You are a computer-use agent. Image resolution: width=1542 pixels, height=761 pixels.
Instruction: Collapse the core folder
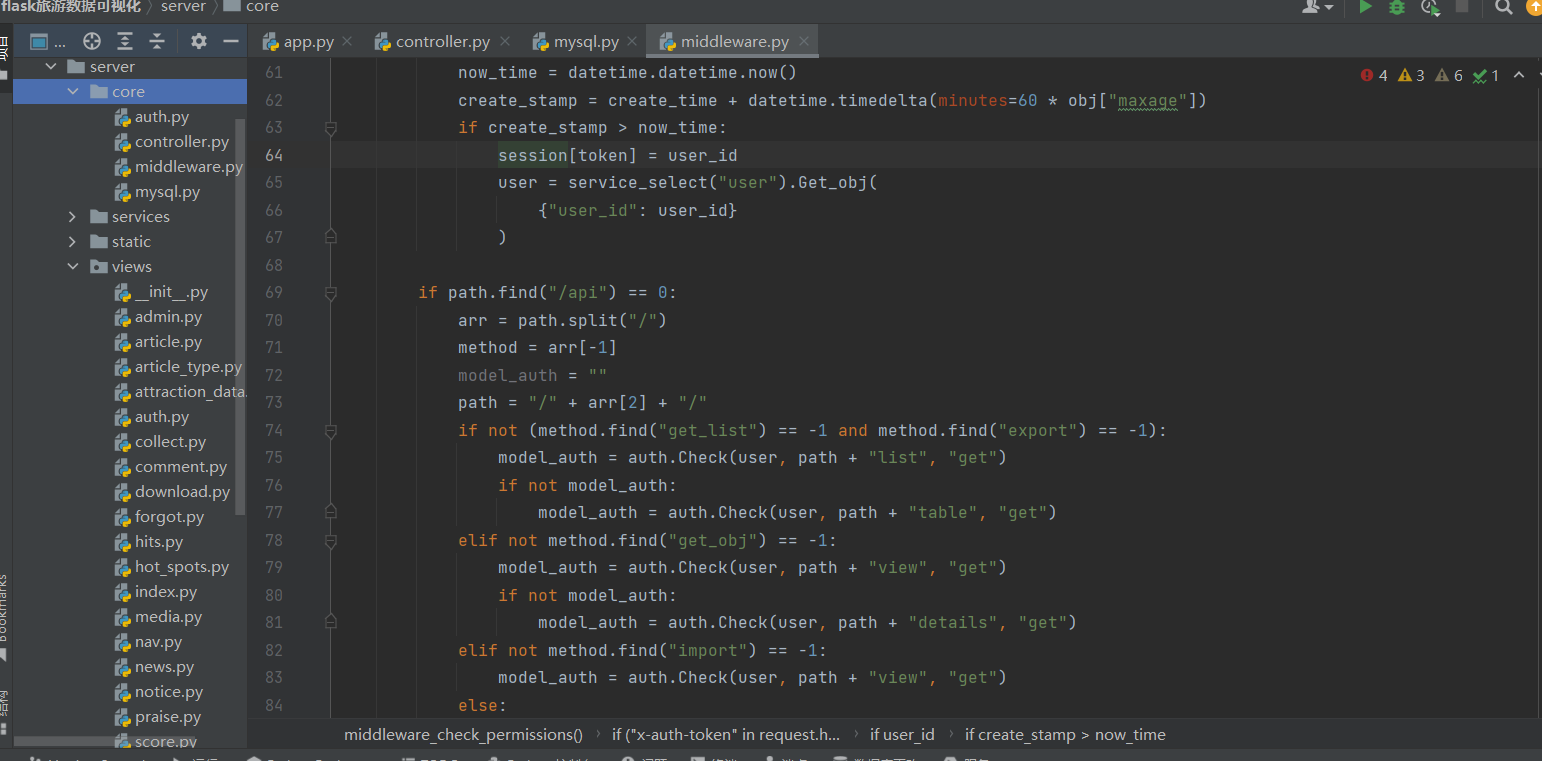click(72, 92)
